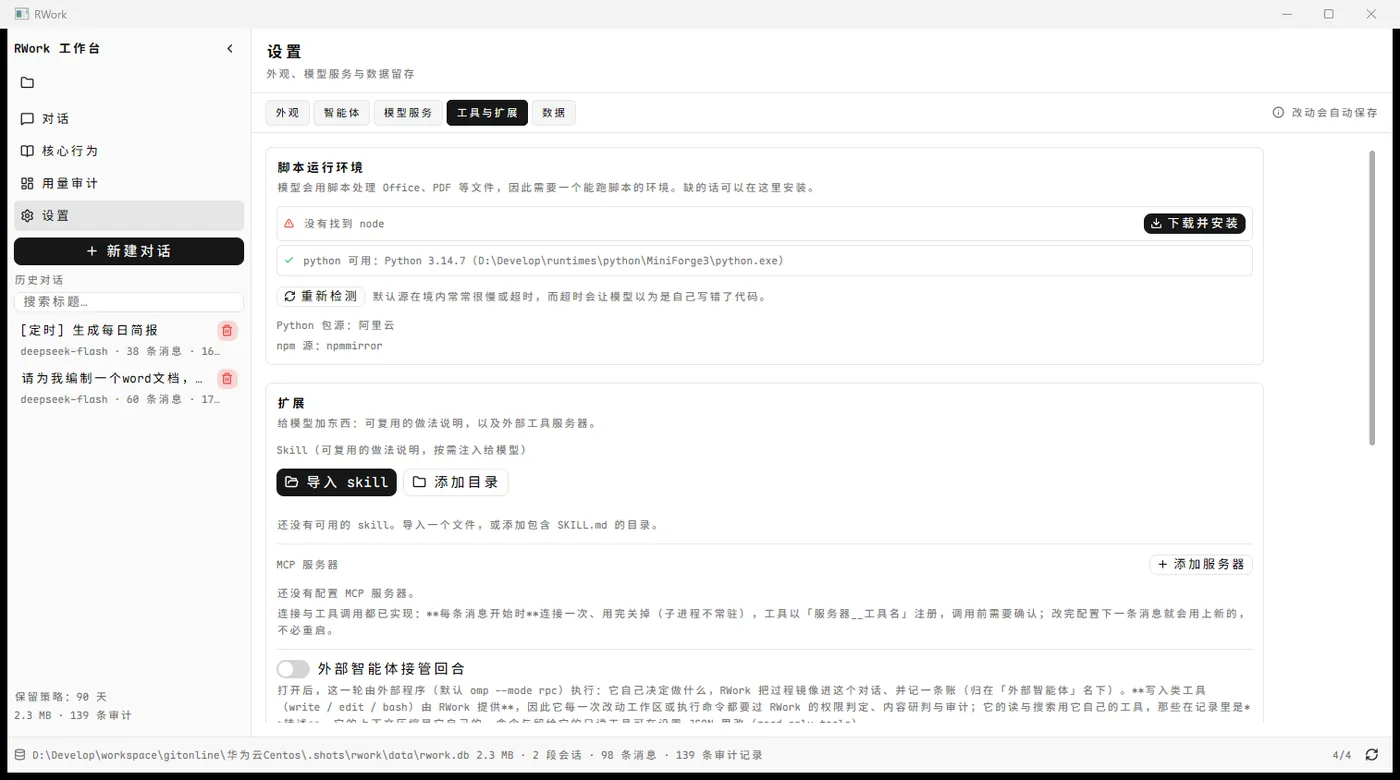
Task: Open the 模型服务 tab
Action: pos(408,113)
